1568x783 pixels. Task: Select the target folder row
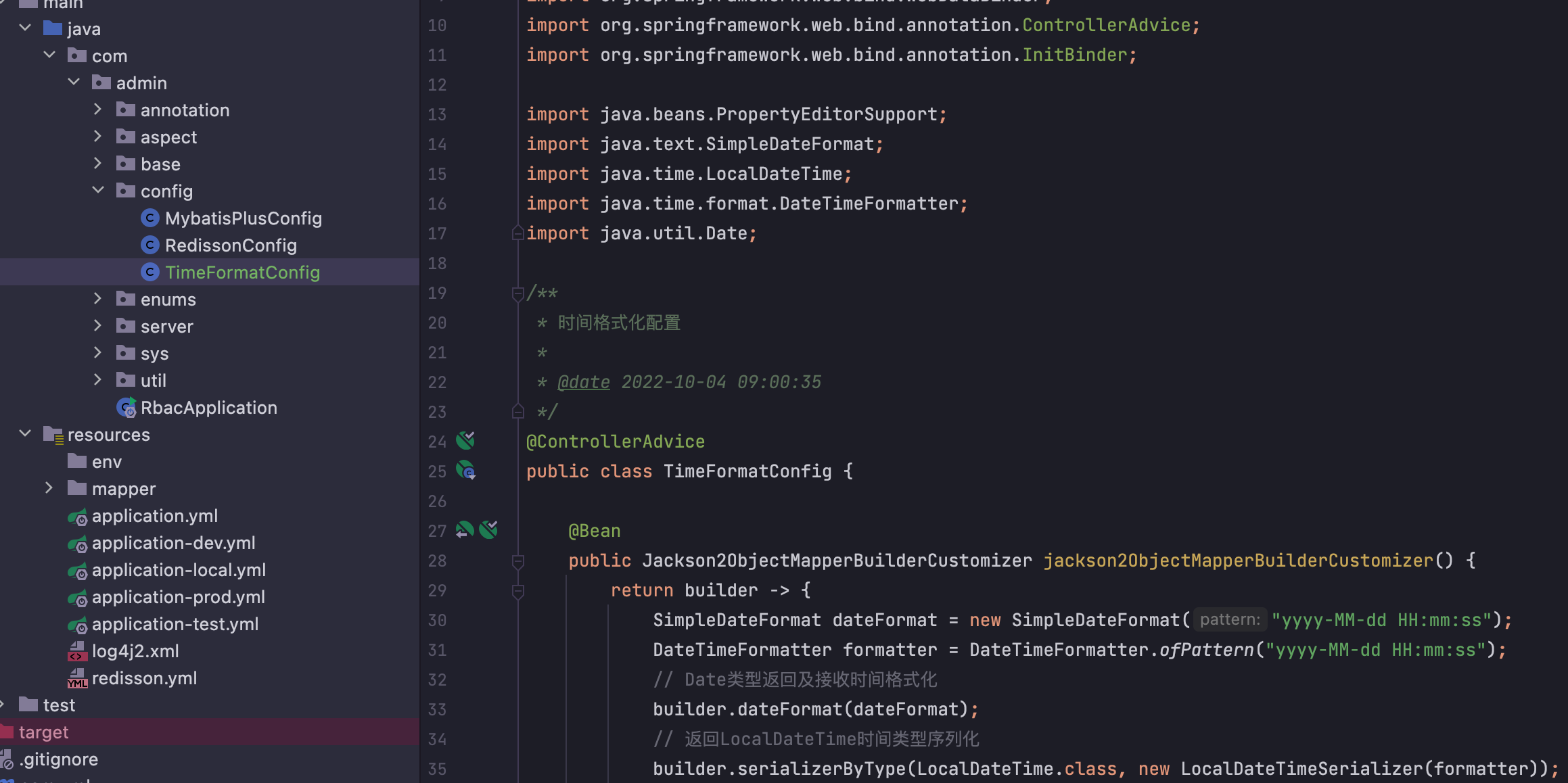coord(210,732)
